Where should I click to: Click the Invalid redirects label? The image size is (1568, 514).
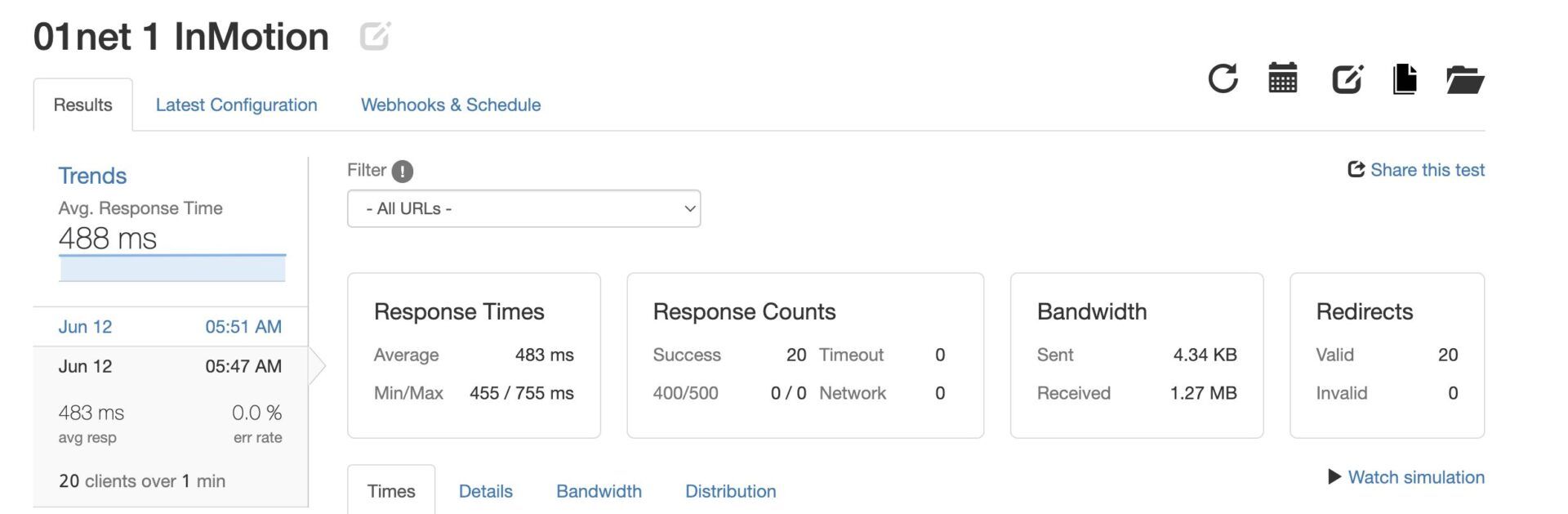[x=1341, y=393]
